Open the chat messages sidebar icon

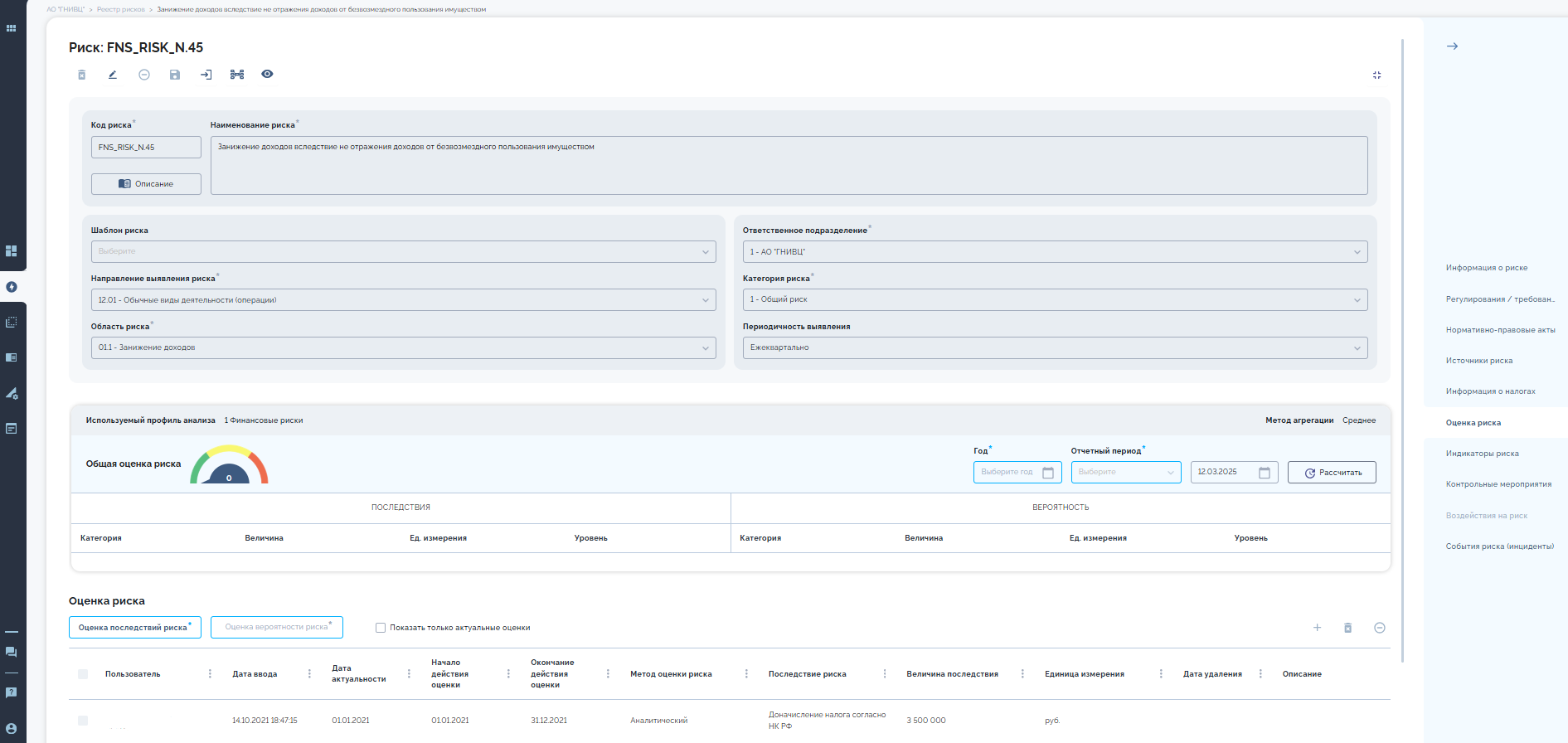(11, 653)
